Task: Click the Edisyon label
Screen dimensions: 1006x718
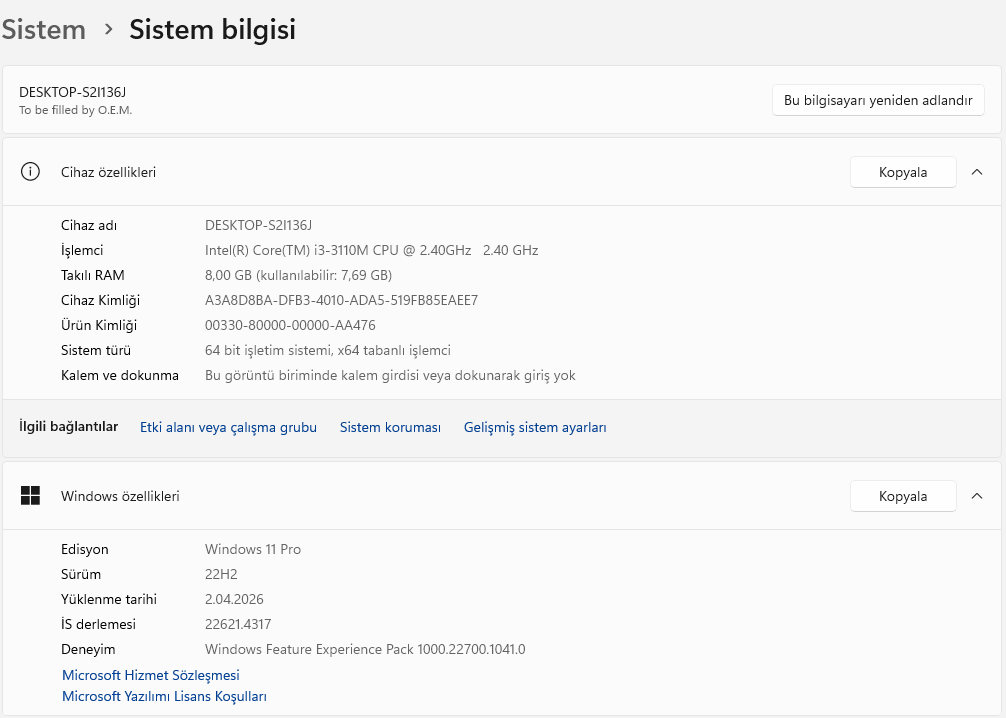Action: [x=85, y=549]
